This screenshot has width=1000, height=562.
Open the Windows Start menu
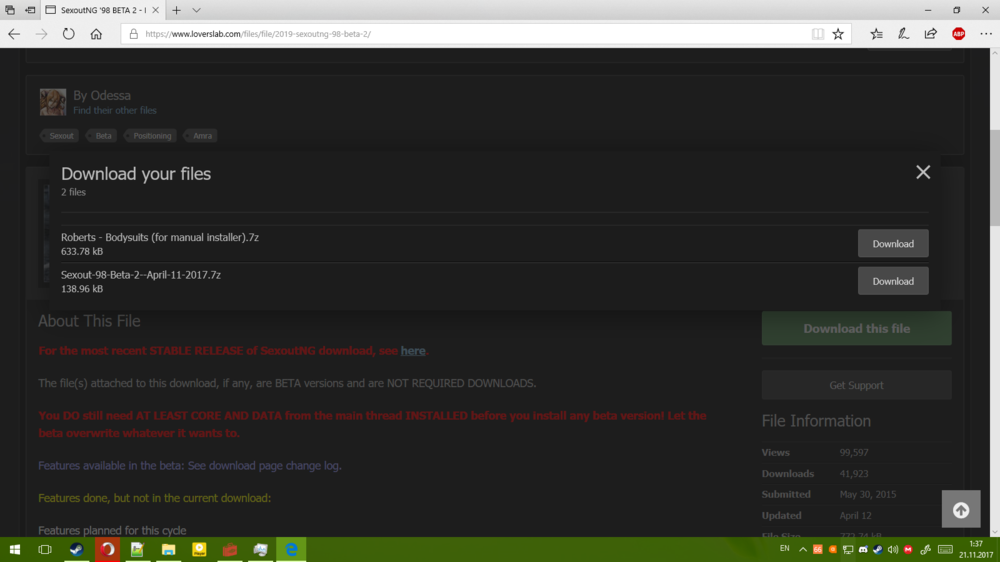[15, 549]
